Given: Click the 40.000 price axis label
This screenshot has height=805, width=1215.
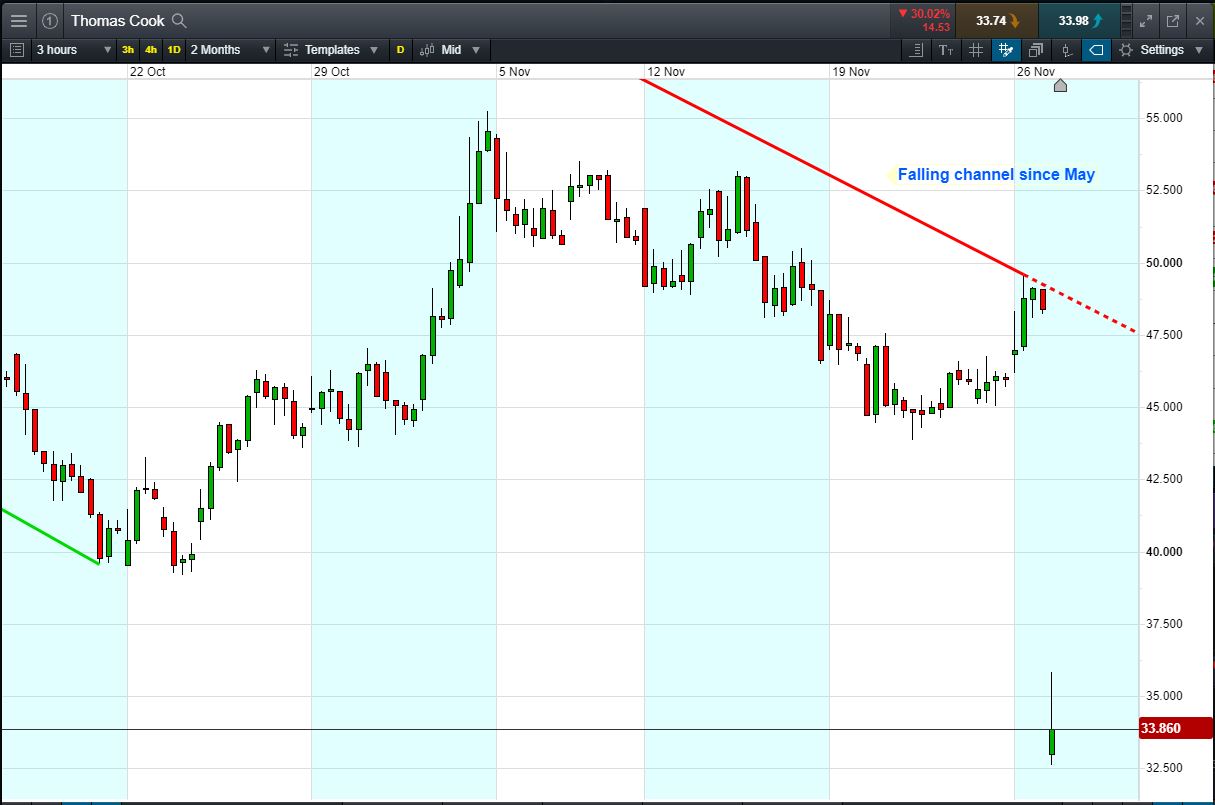Looking at the screenshot, I should click(1164, 551).
